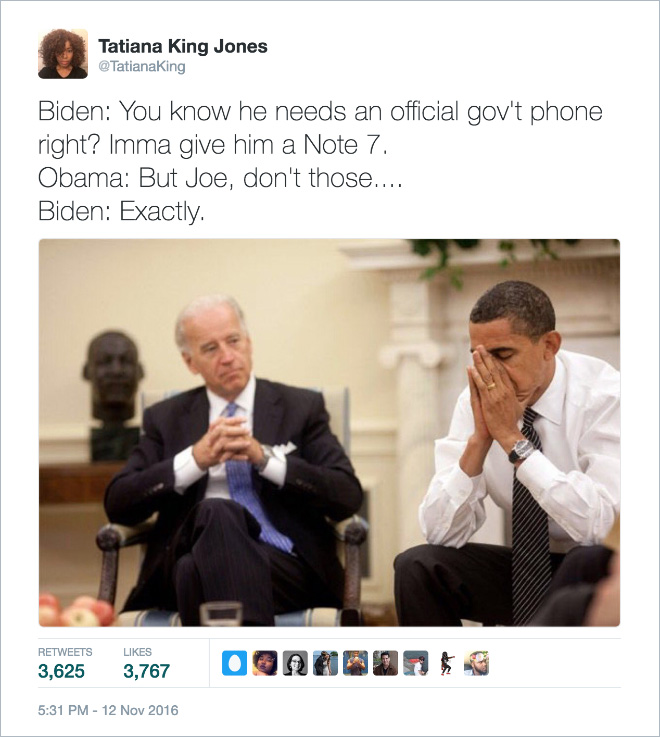The width and height of the screenshot is (660, 737).
Task: Visit the @TatianaKing handle link
Action: click(141, 66)
